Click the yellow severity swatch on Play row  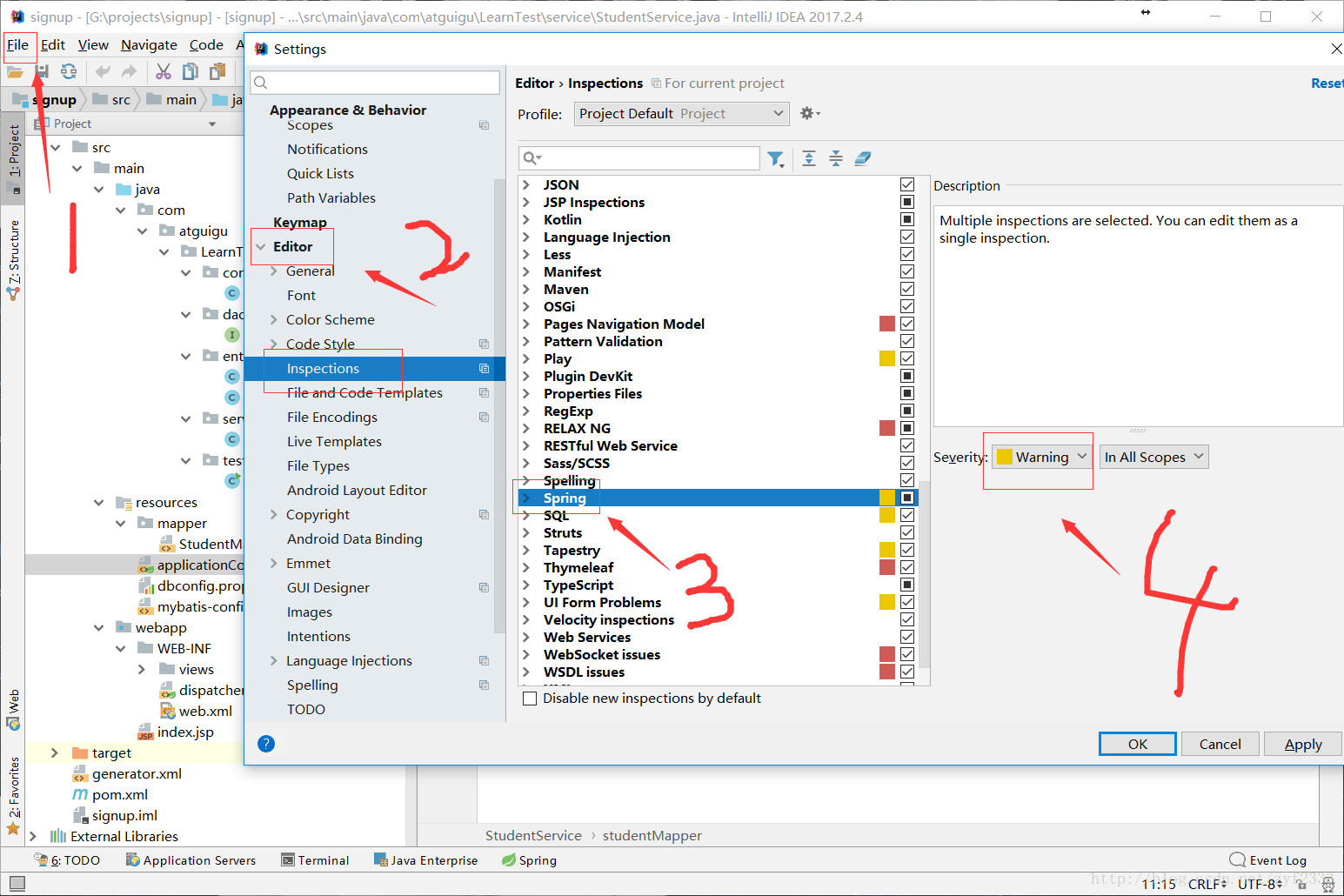pyautogui.click(x=887, y=358)
